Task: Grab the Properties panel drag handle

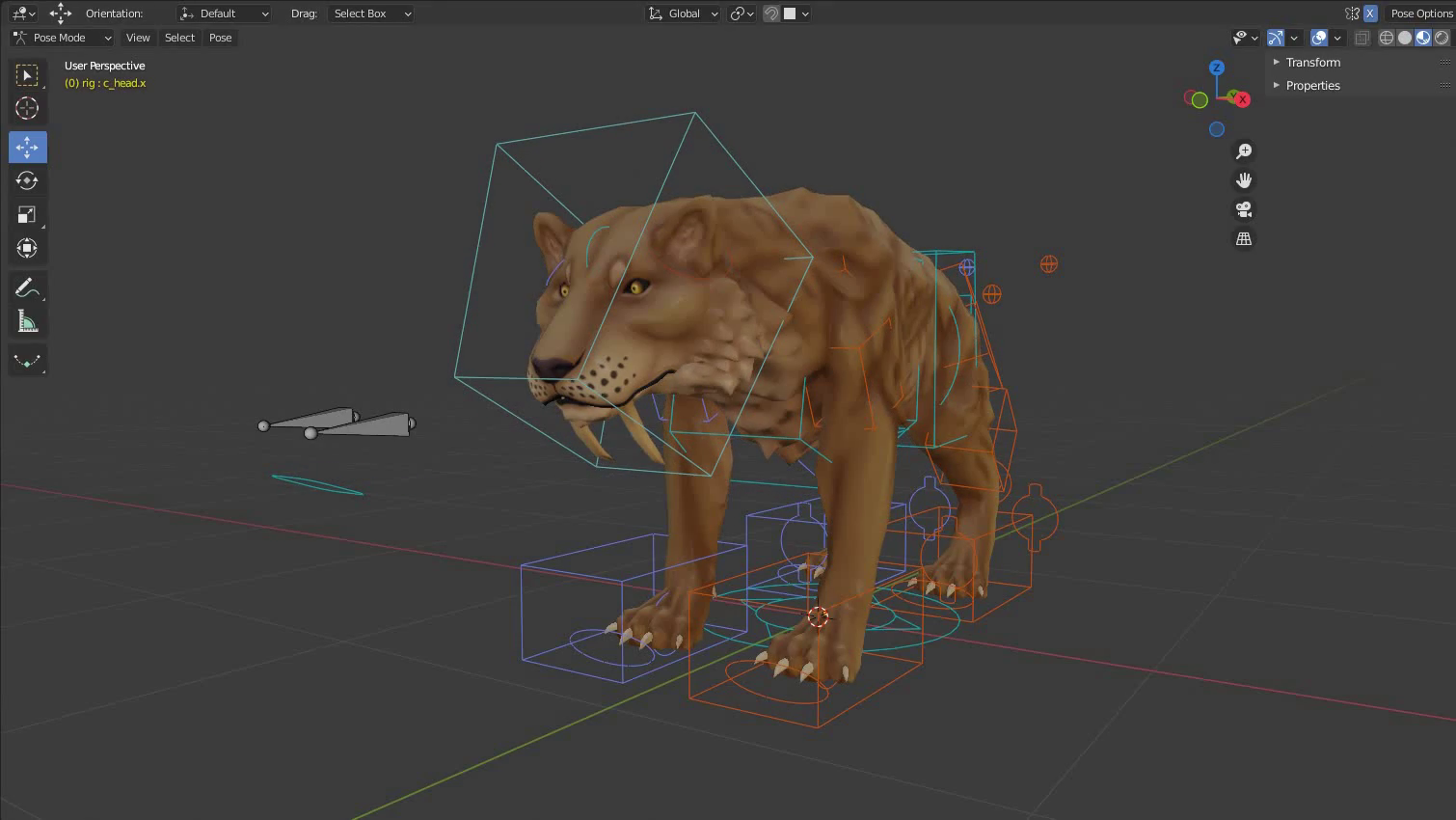Action: 1444,85
